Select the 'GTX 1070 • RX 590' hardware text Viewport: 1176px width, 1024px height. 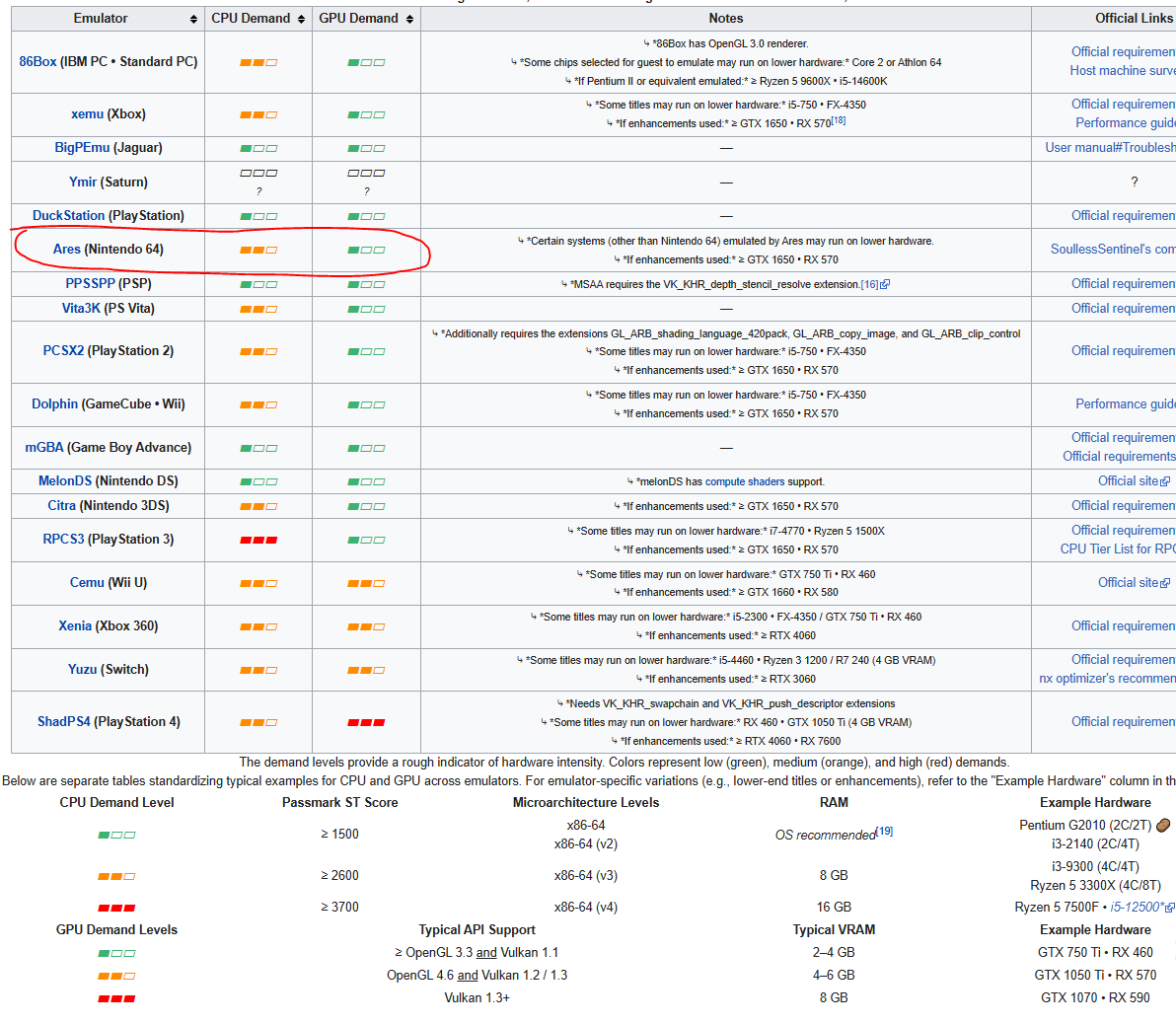click(x=1095, y=998)
